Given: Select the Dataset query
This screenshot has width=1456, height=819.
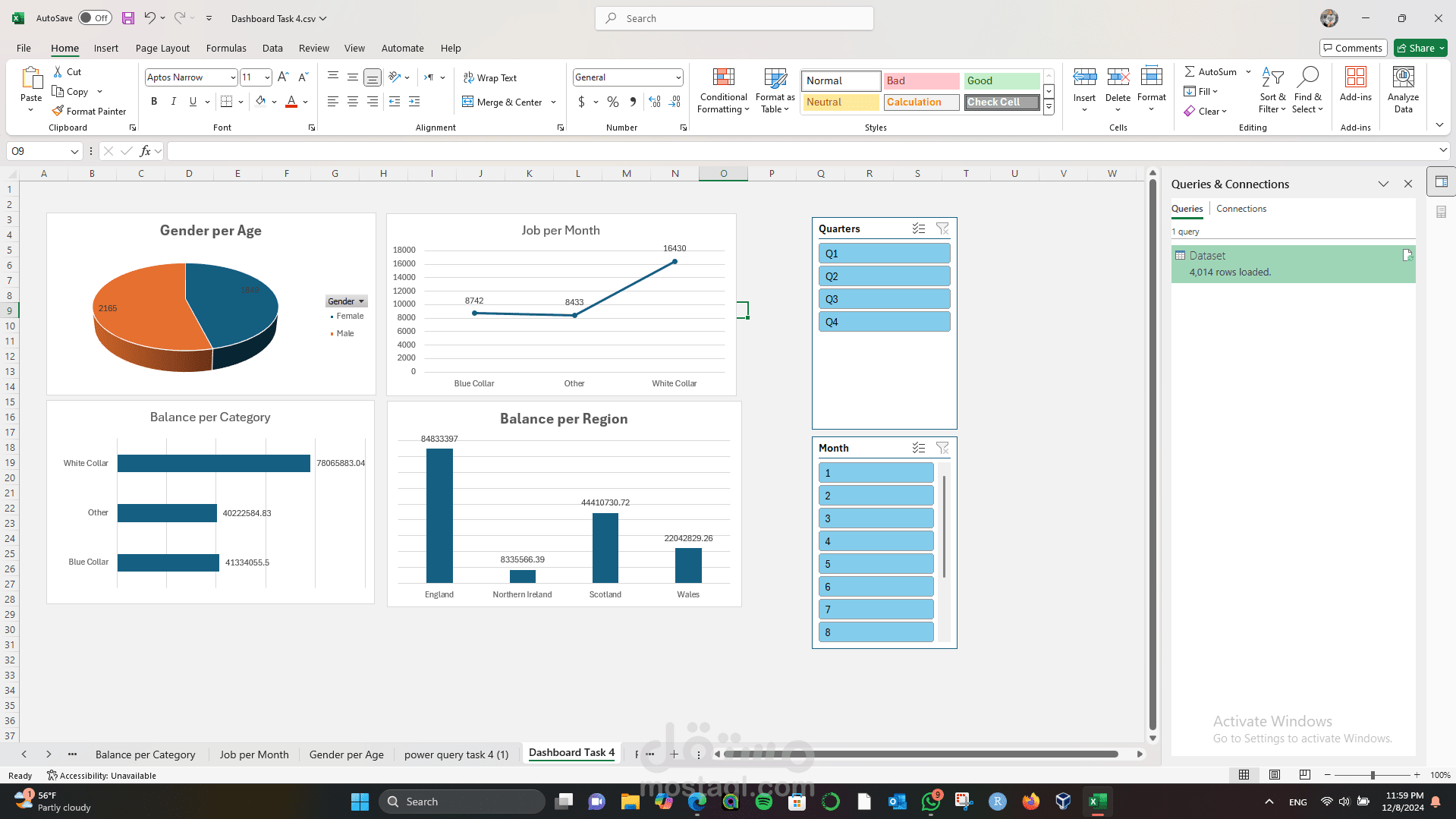Looking at the screenshot, I should [x=1293, y=263].
